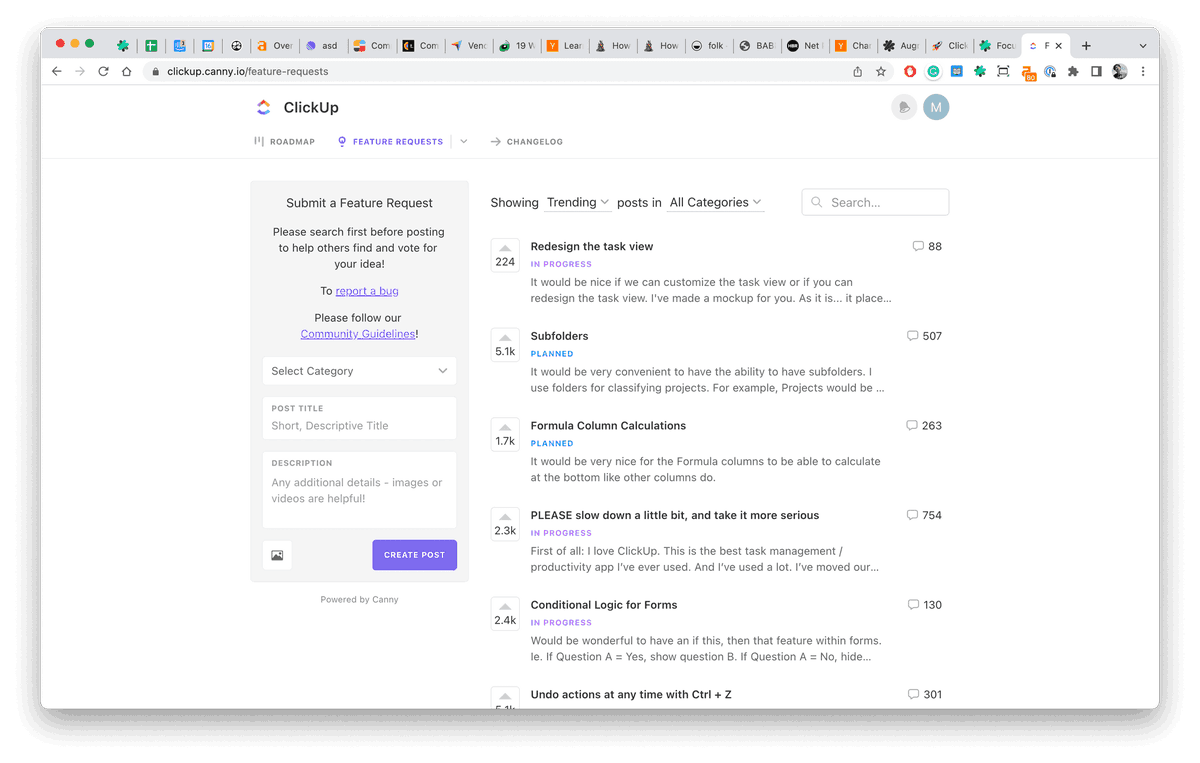Open the Community Guidelines link
1200x763 pixels.
click(x=358, y=334)
